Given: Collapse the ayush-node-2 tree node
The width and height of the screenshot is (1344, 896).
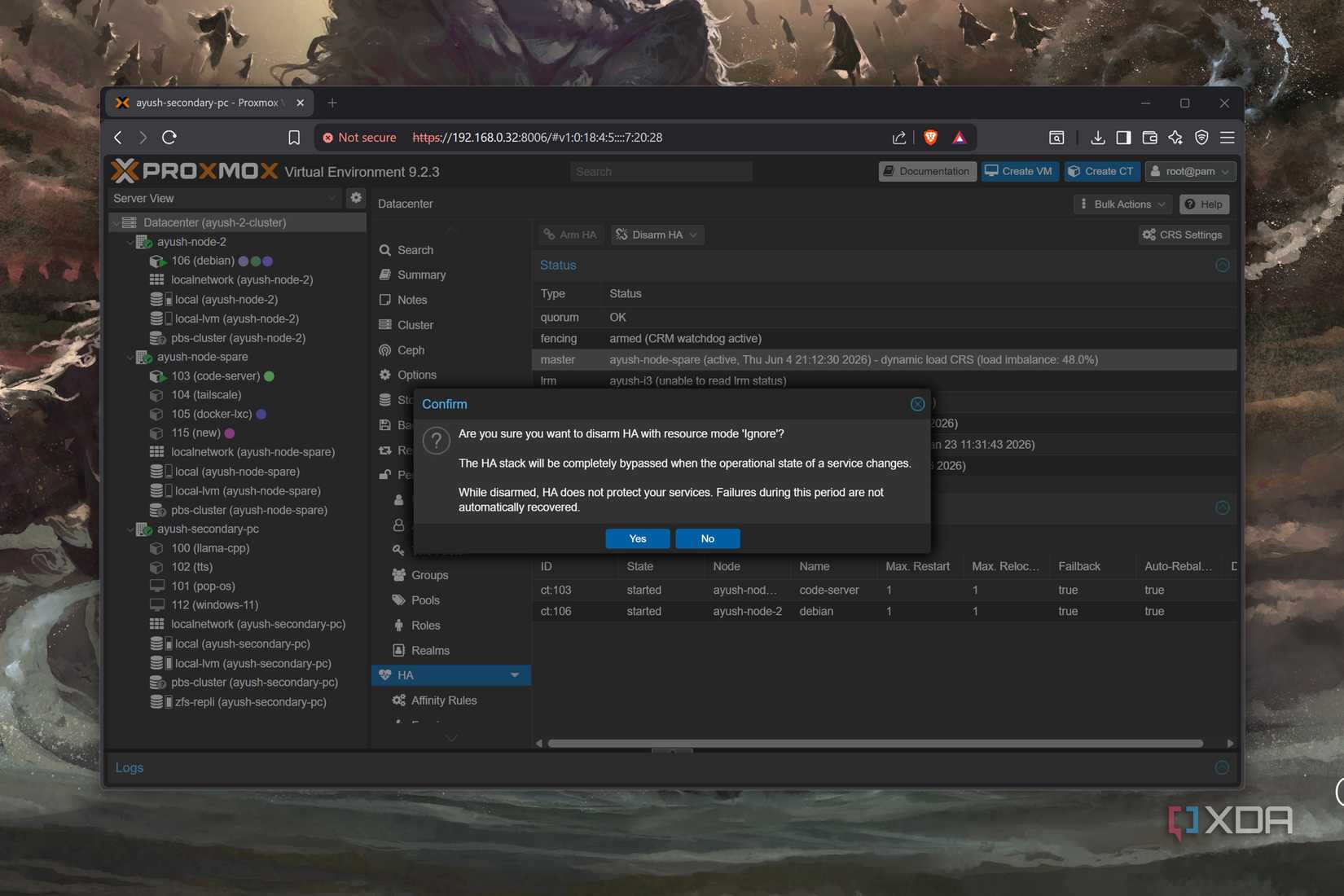Looking at the screenshot, I should (x=130, y=242).
